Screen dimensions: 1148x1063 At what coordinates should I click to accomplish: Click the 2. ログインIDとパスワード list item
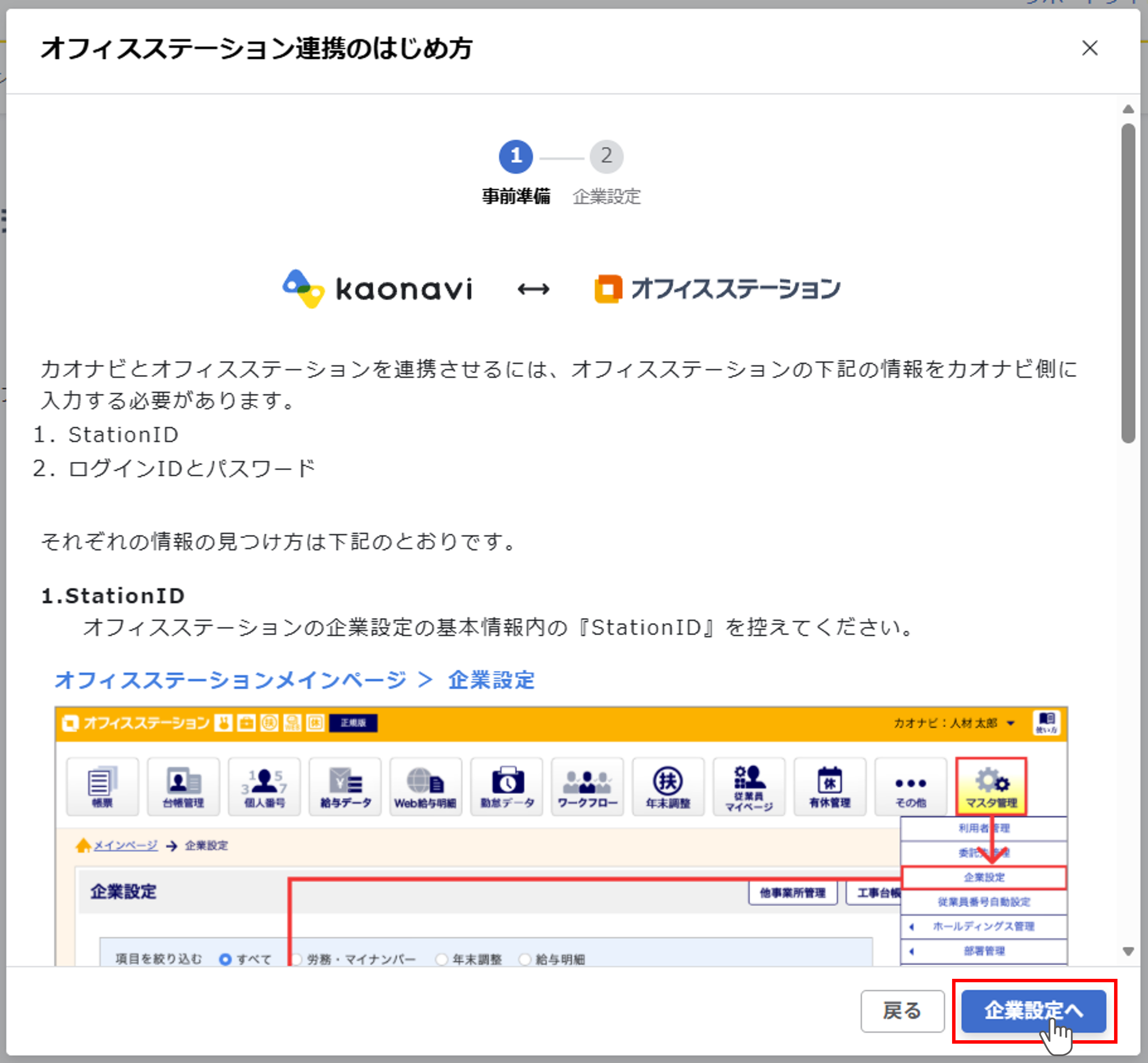174,468
